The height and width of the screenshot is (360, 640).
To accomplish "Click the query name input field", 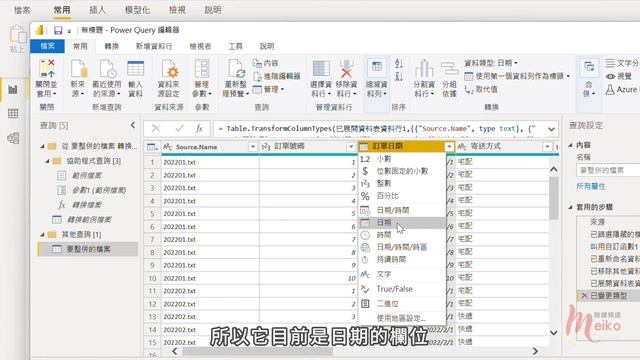I will coord(608,170).
